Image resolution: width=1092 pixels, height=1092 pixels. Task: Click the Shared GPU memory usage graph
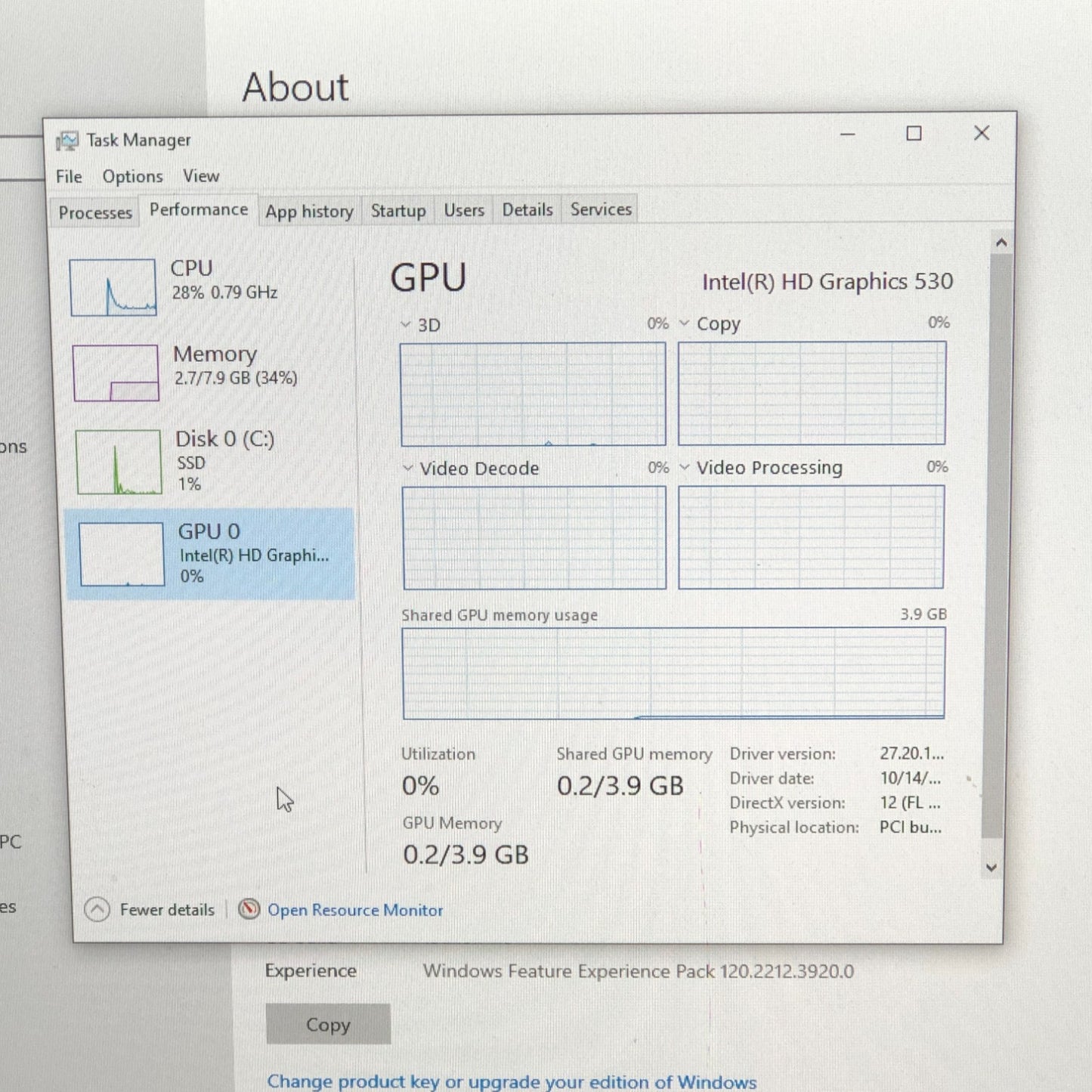(673, 673)
